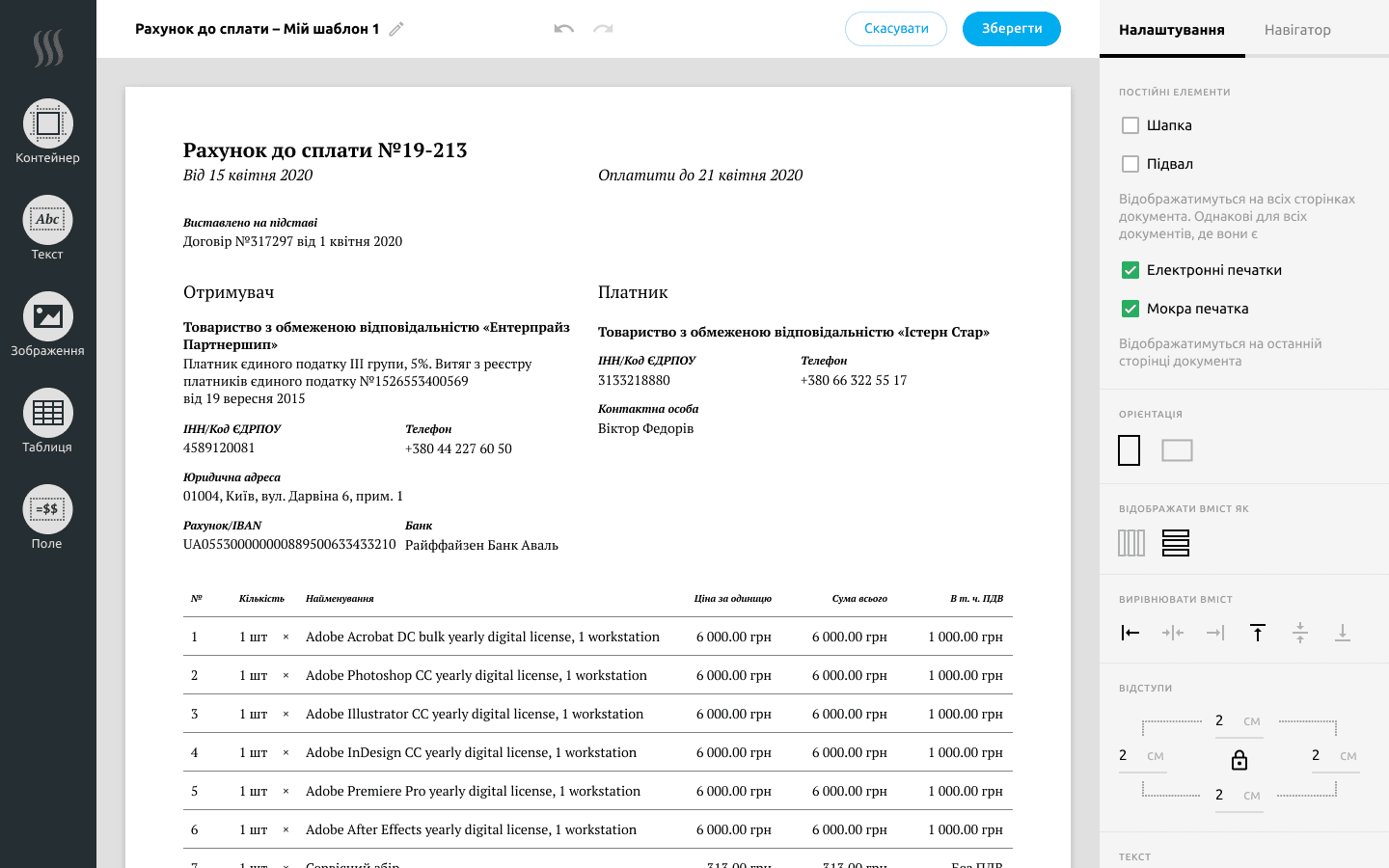
Task: Pick the Таблиця table tool
Action: (47, 414)
